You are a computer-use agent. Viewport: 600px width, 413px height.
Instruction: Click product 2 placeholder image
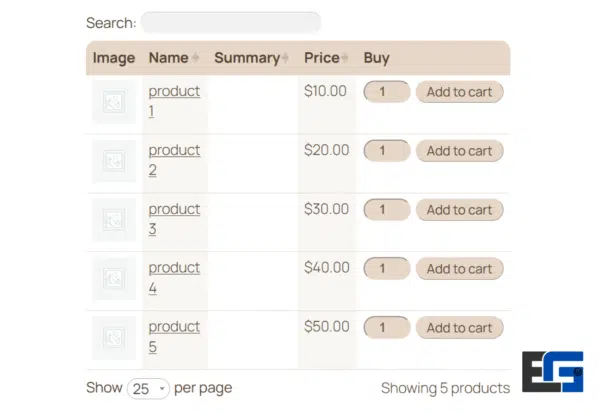[x=114, y=161]
